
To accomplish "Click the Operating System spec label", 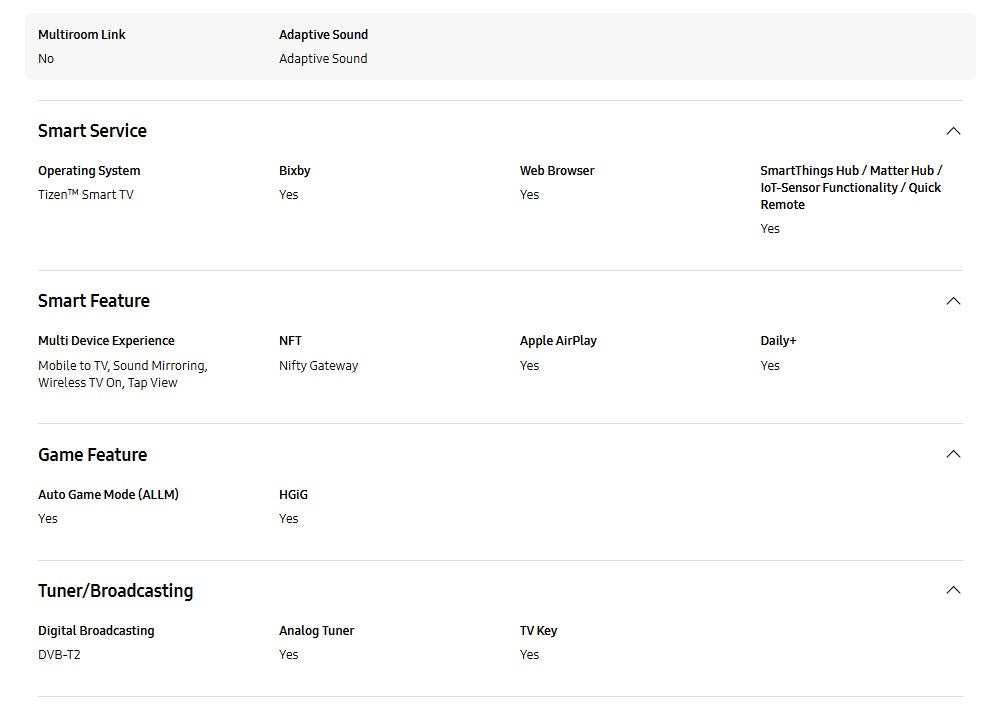I will tap(89, 171).
